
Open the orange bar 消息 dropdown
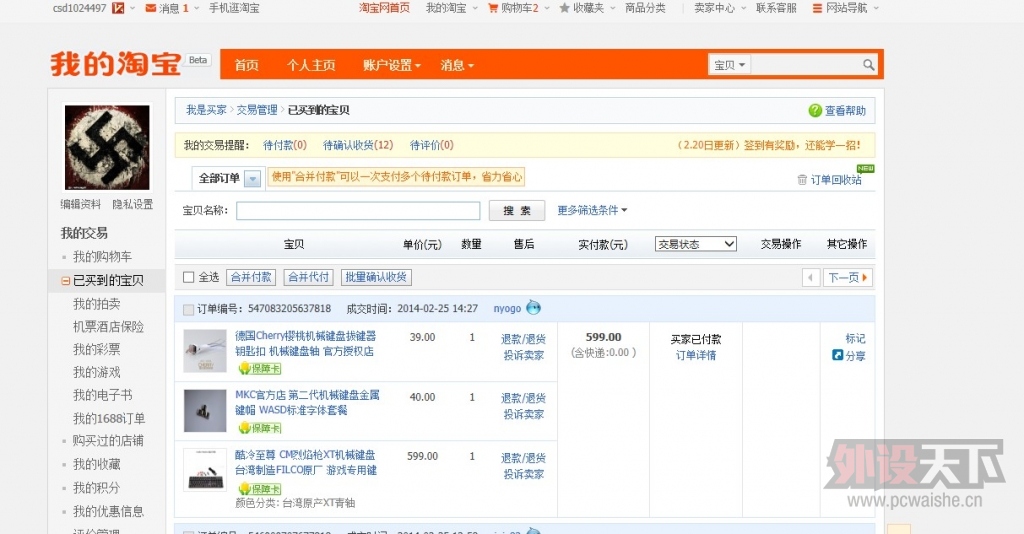(x=457, y=65)
